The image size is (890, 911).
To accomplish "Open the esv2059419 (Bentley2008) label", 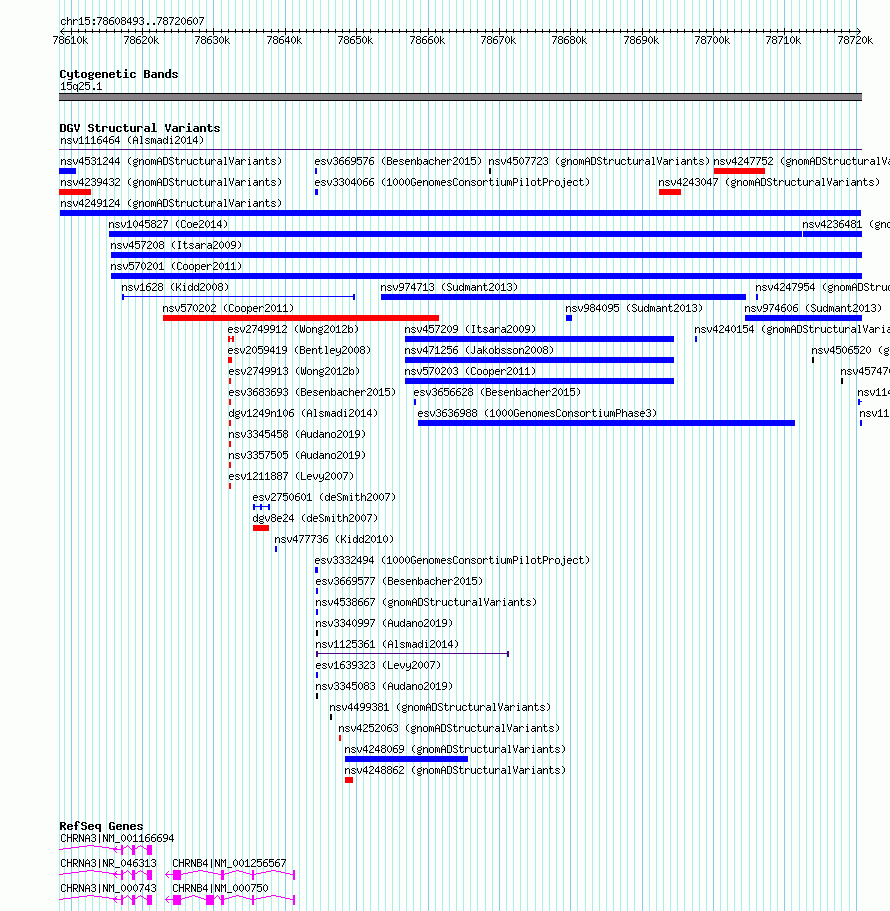I will 299,350.
